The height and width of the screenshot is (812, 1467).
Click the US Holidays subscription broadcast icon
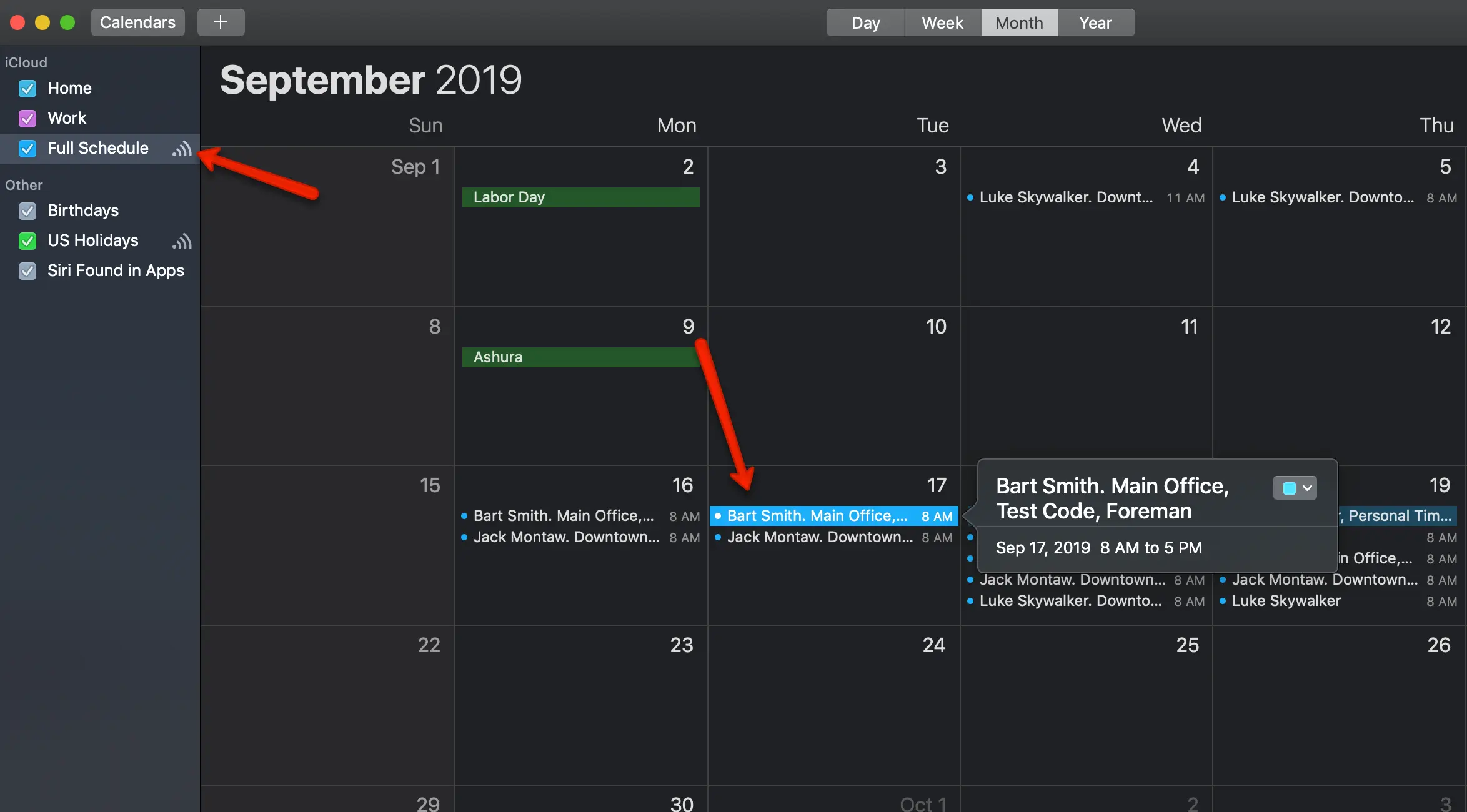click(x=182, y=241)
